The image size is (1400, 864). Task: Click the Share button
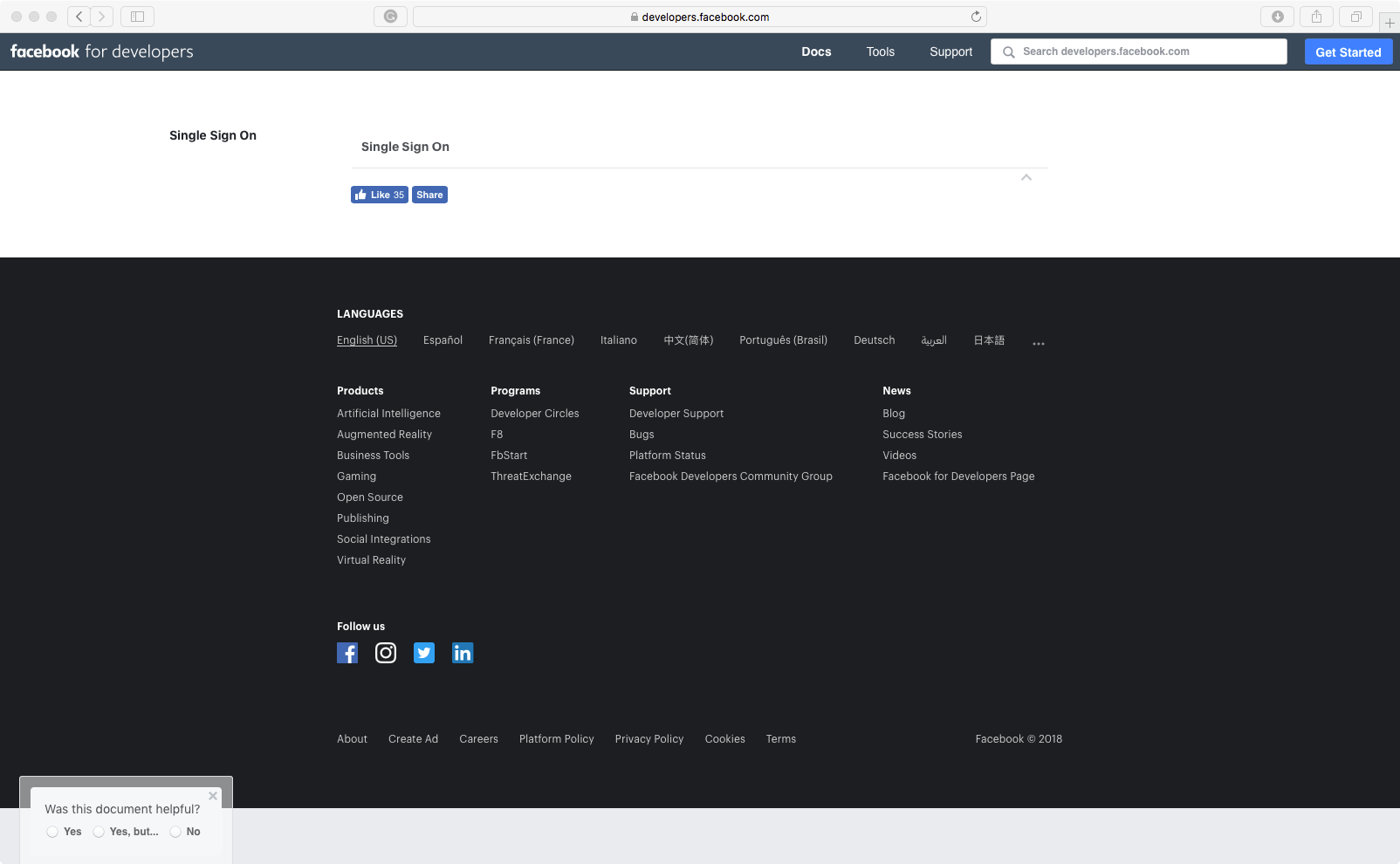click(429, 195)
